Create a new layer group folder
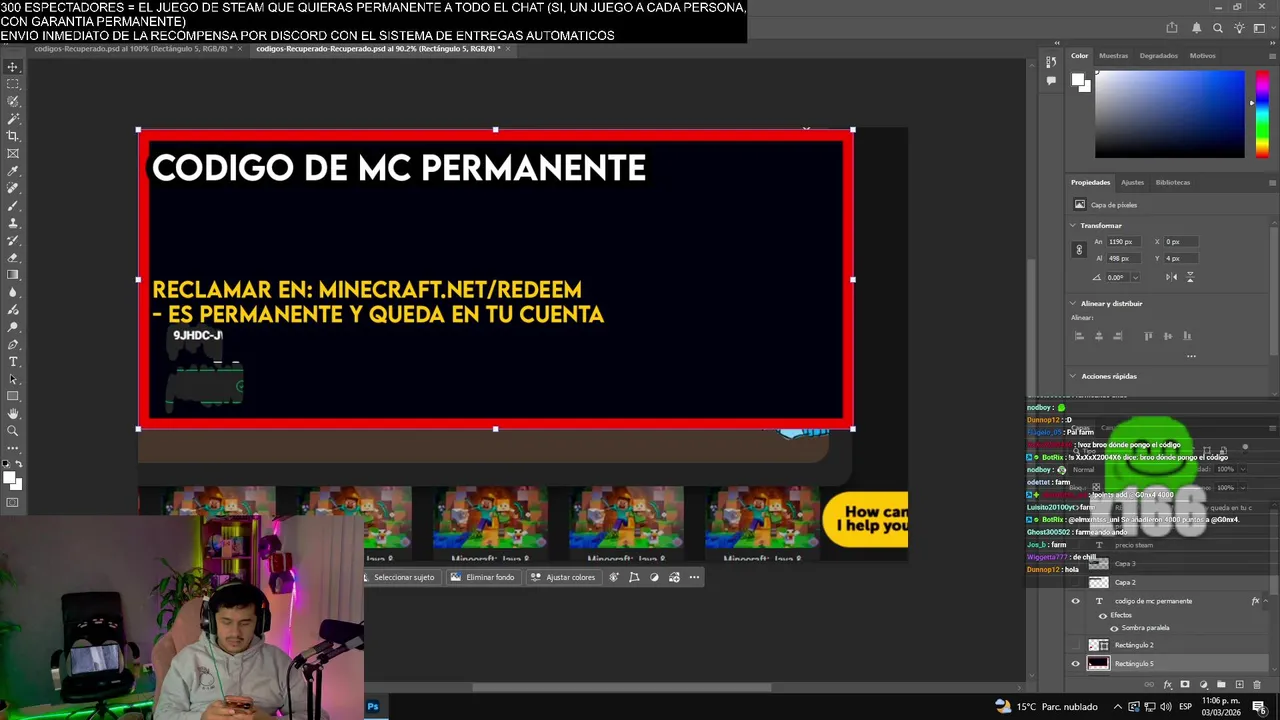 pyautogui.click(x=1221, y=685)
